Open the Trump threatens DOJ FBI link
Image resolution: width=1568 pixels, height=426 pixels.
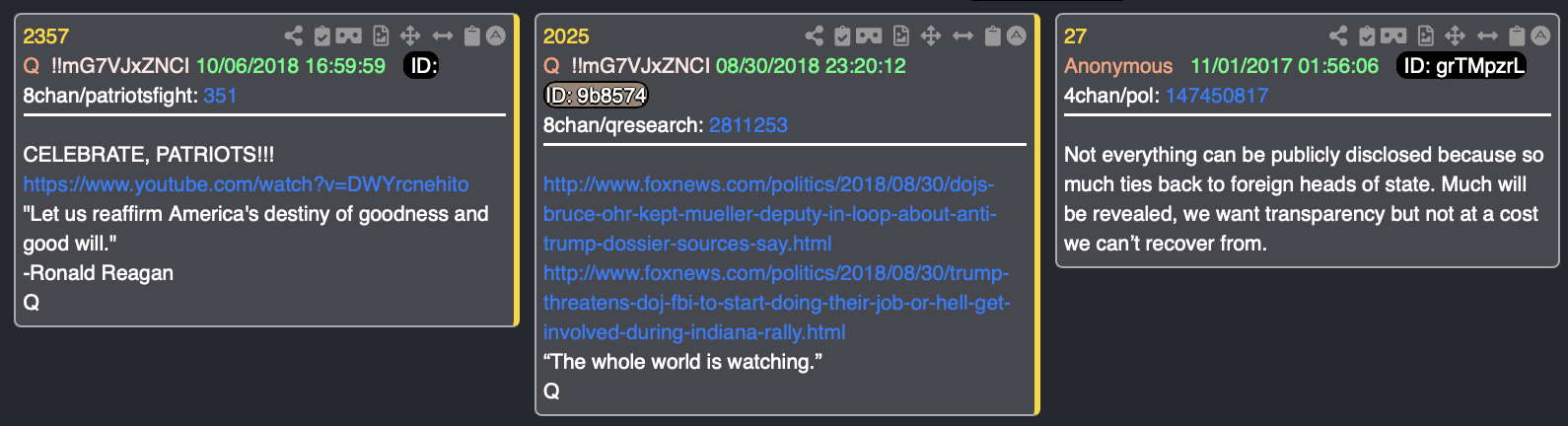[776, 303]
